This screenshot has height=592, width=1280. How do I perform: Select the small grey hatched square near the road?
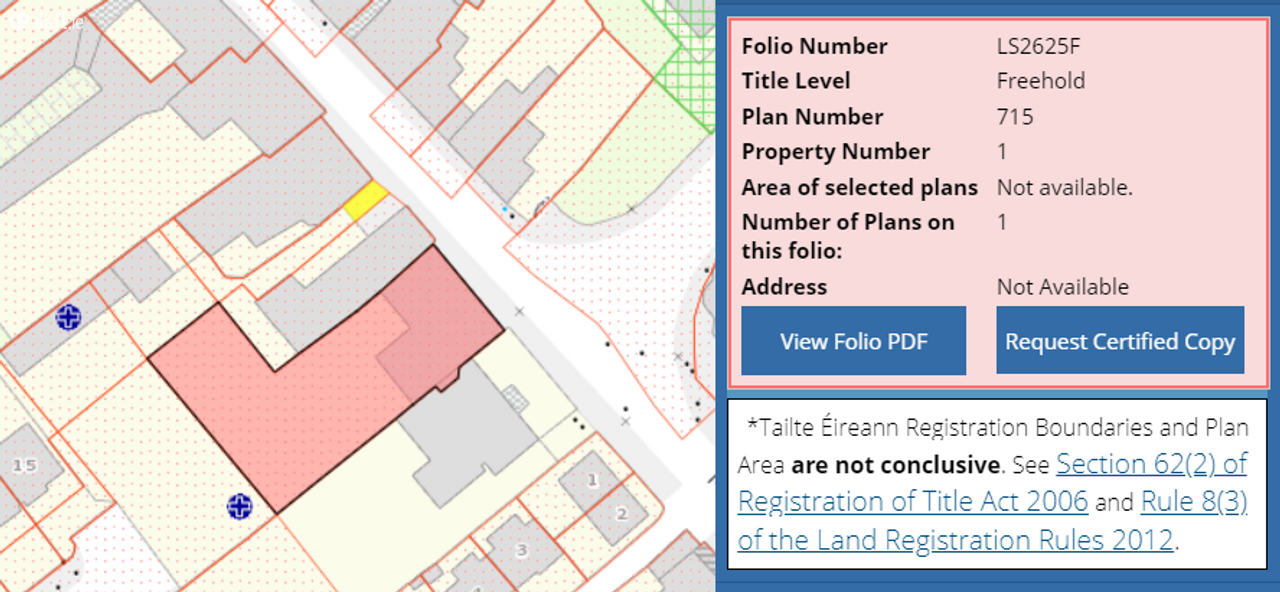[515, 398]
